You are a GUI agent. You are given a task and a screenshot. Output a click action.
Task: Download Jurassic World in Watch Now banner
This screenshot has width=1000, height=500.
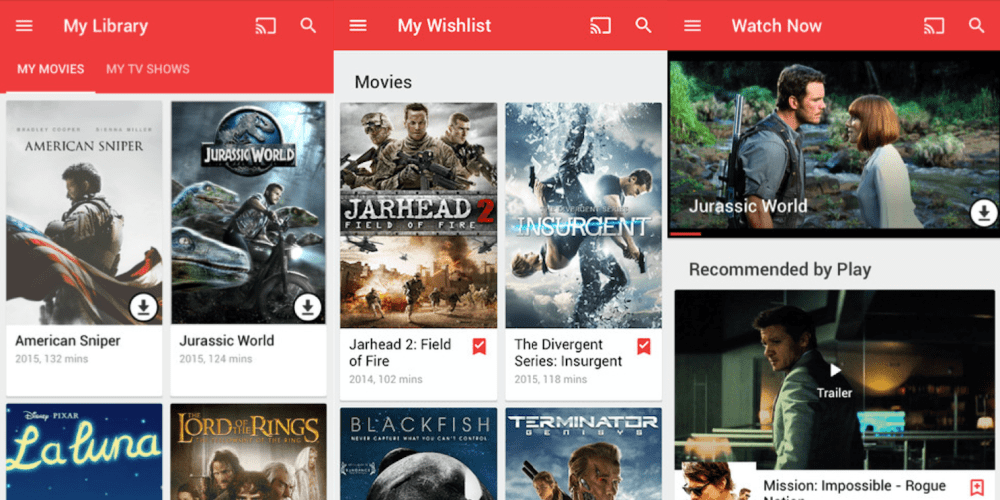(x=983, y=212)
